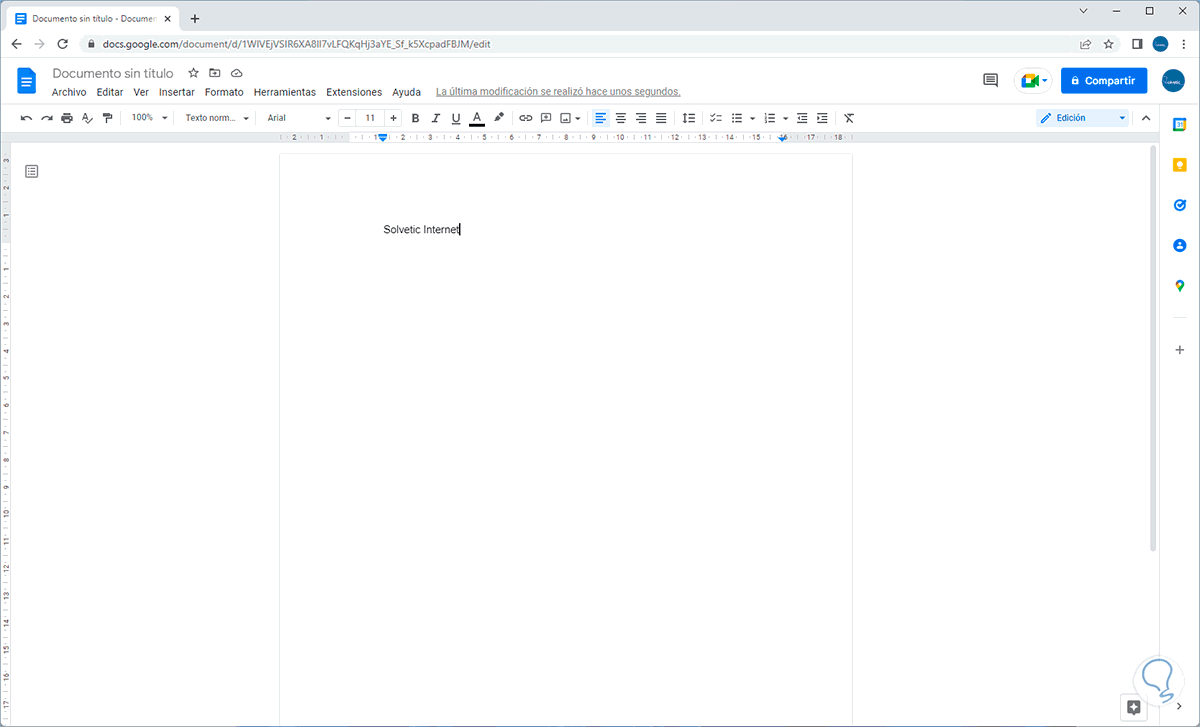
Task: Open the Google account avatar
Action: point(1173,81)
